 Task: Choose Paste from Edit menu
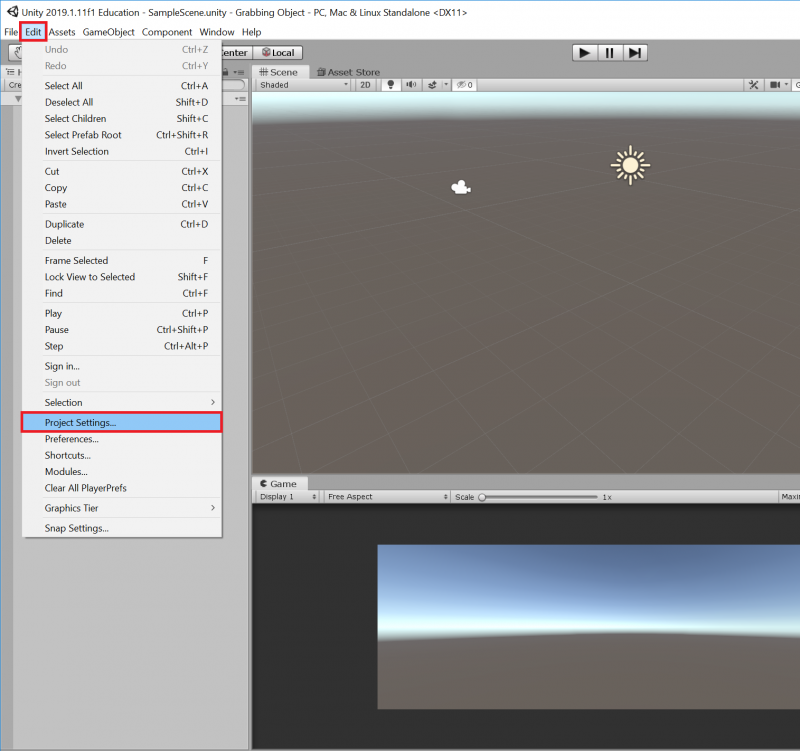(121, 204)
